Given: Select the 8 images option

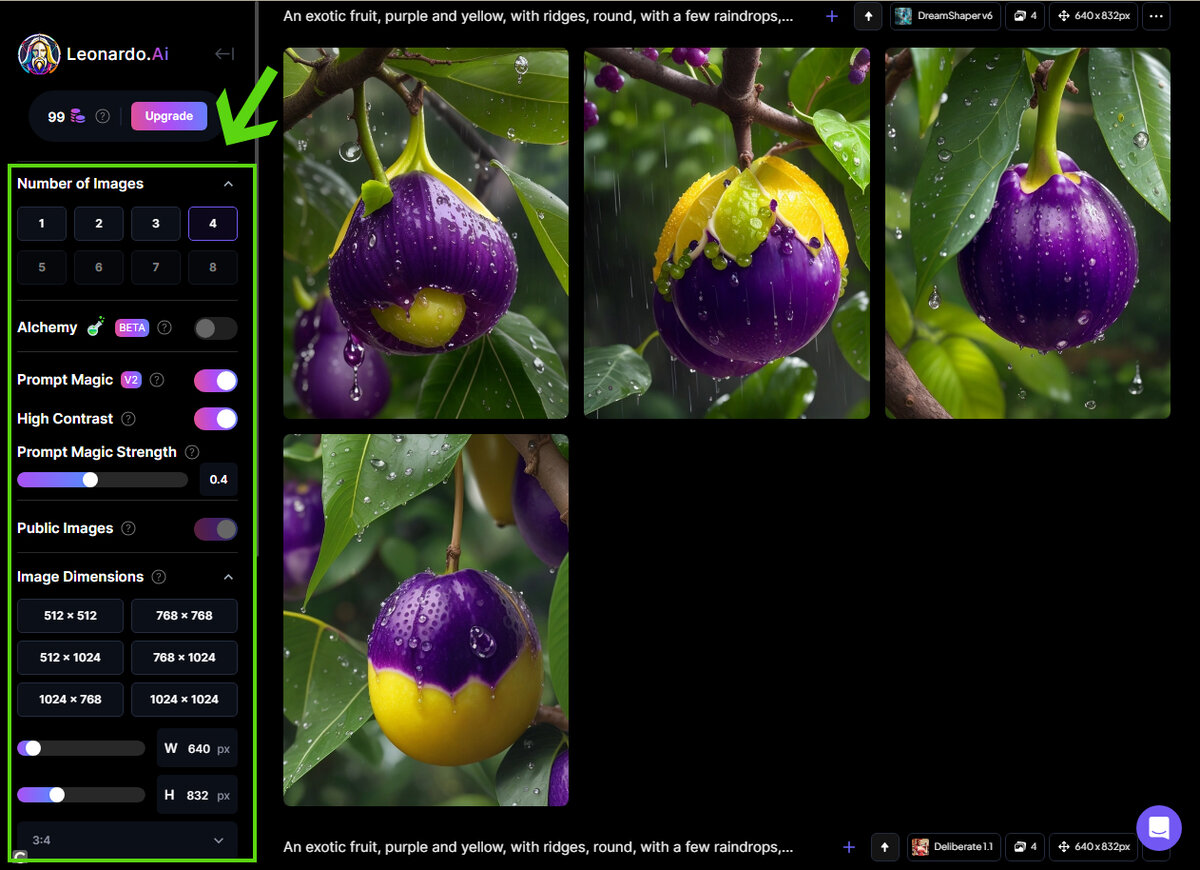Looking at the screenshot, I should [213, 268].
